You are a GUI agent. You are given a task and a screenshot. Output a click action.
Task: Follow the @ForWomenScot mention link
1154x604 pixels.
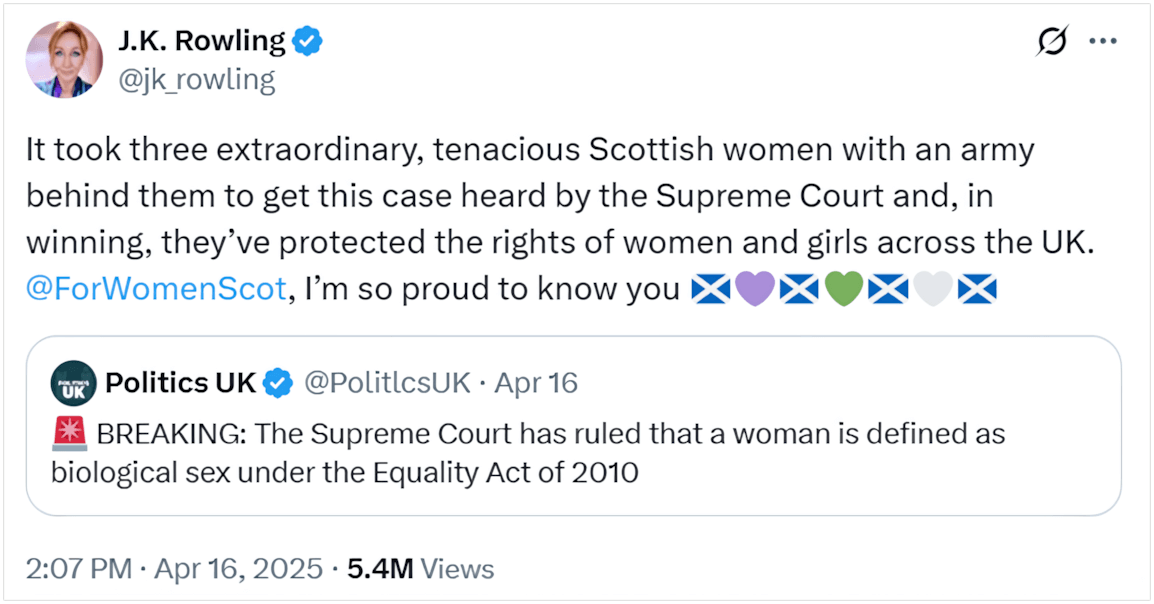156,291
